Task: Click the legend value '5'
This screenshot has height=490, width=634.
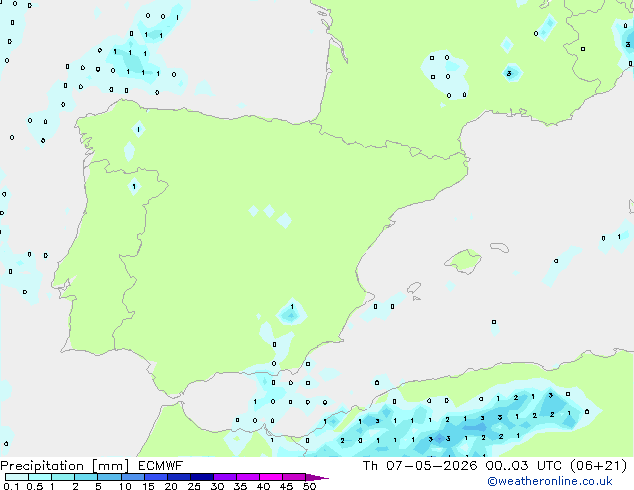Action: click(98, 486)
